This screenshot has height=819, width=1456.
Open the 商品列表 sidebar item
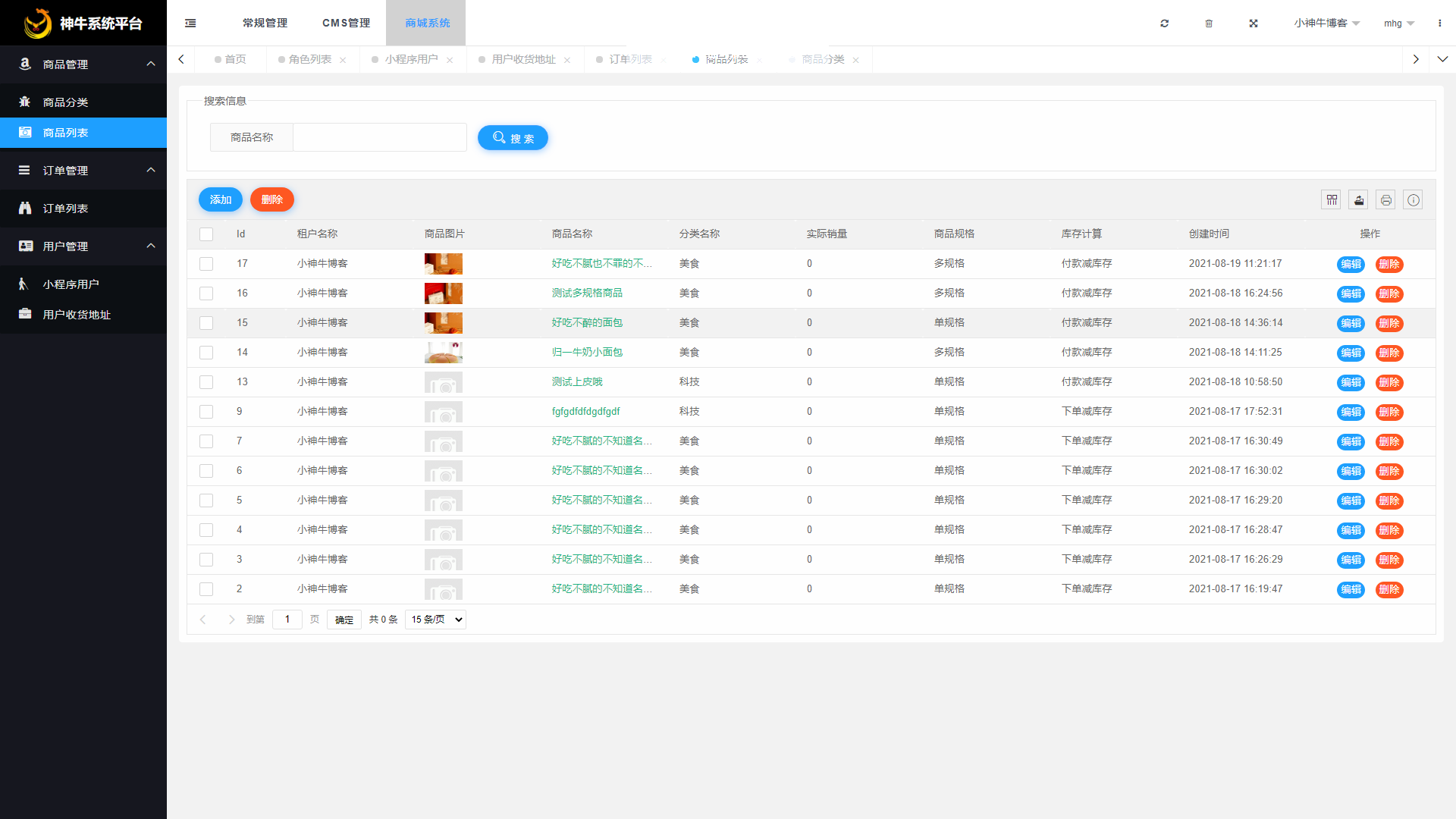pos(83,133)
